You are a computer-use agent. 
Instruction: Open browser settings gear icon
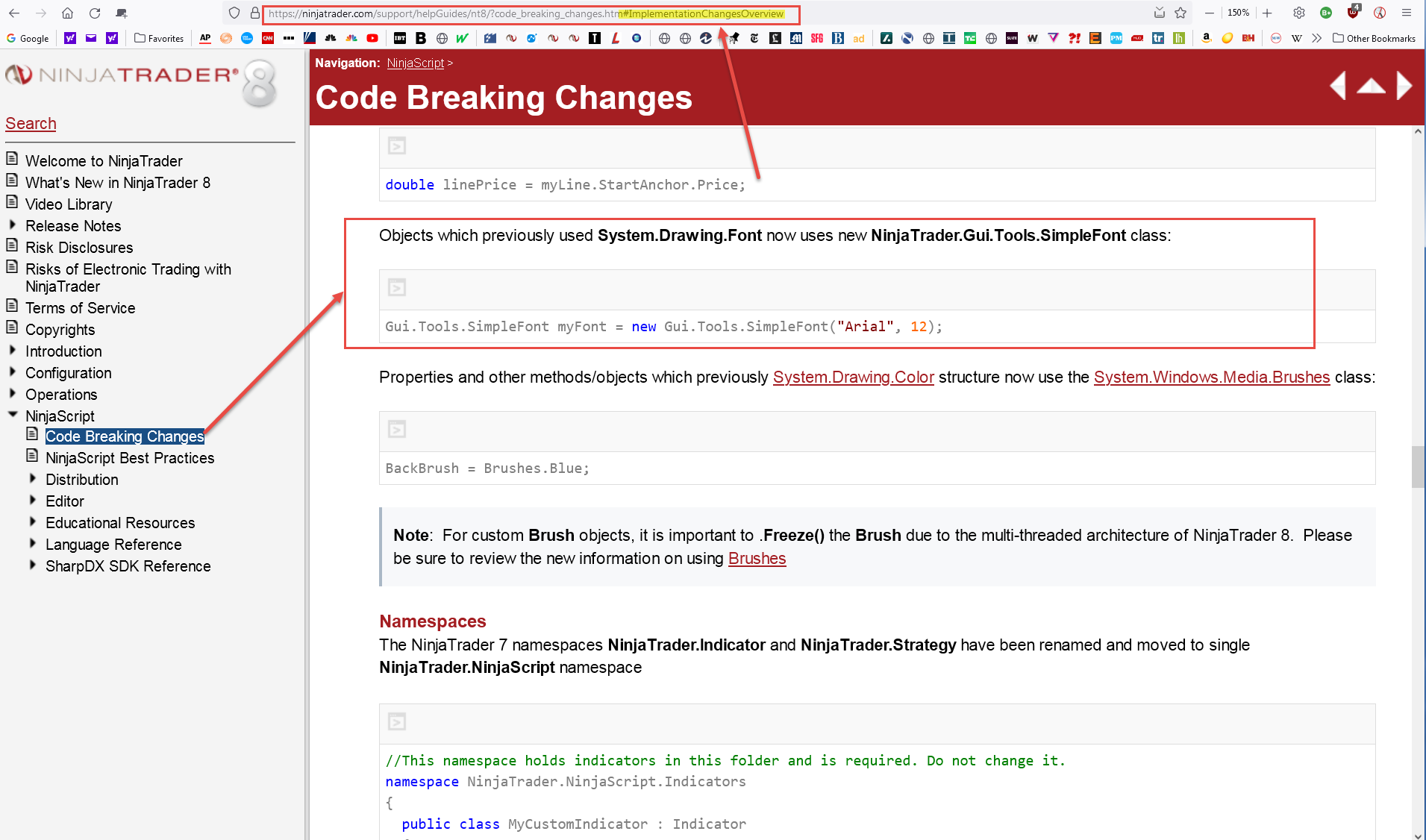pyautogui.click(x=1299, y=13)
